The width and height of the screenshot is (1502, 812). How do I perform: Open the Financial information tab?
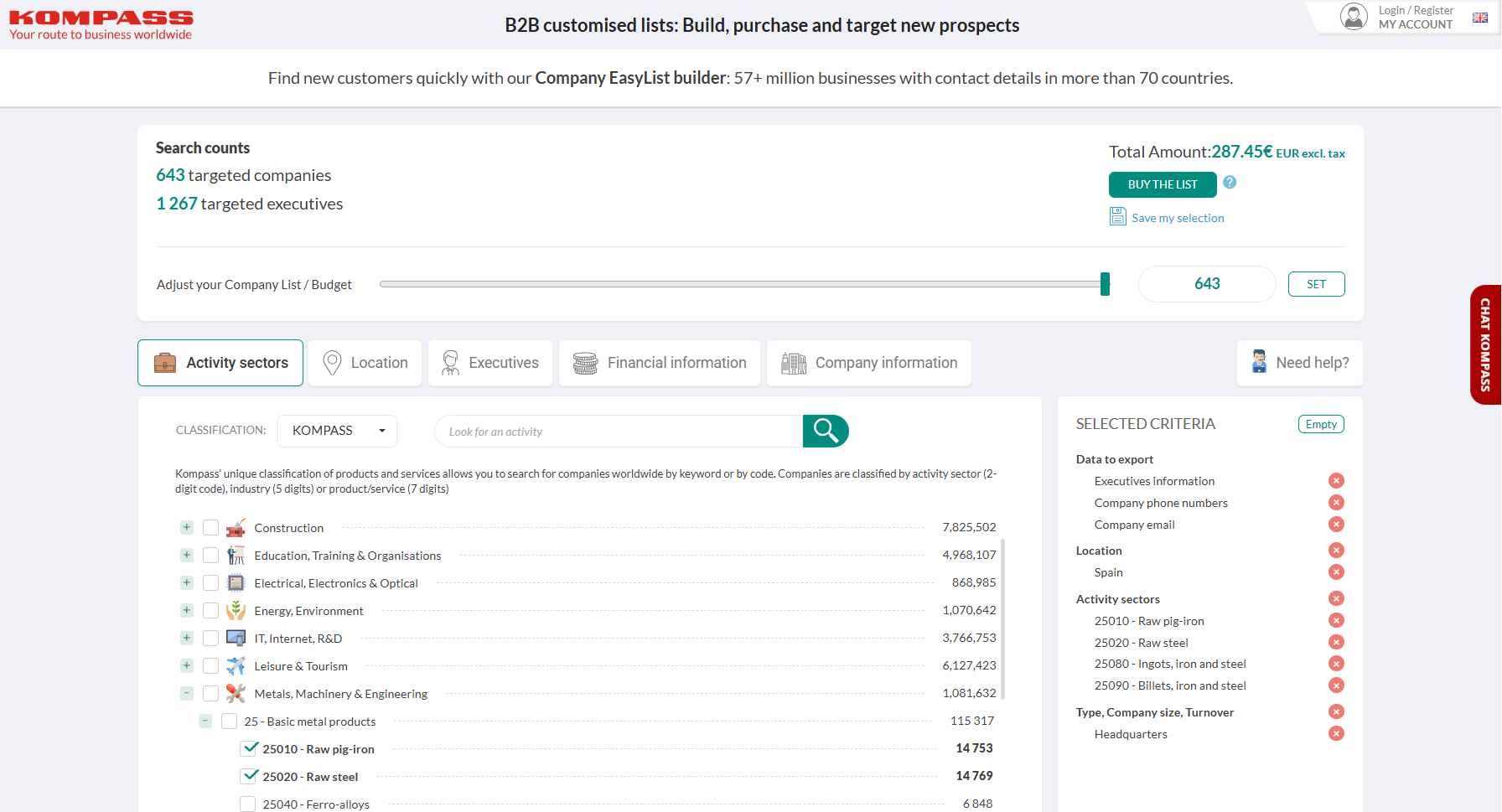[x=660, y=363]
